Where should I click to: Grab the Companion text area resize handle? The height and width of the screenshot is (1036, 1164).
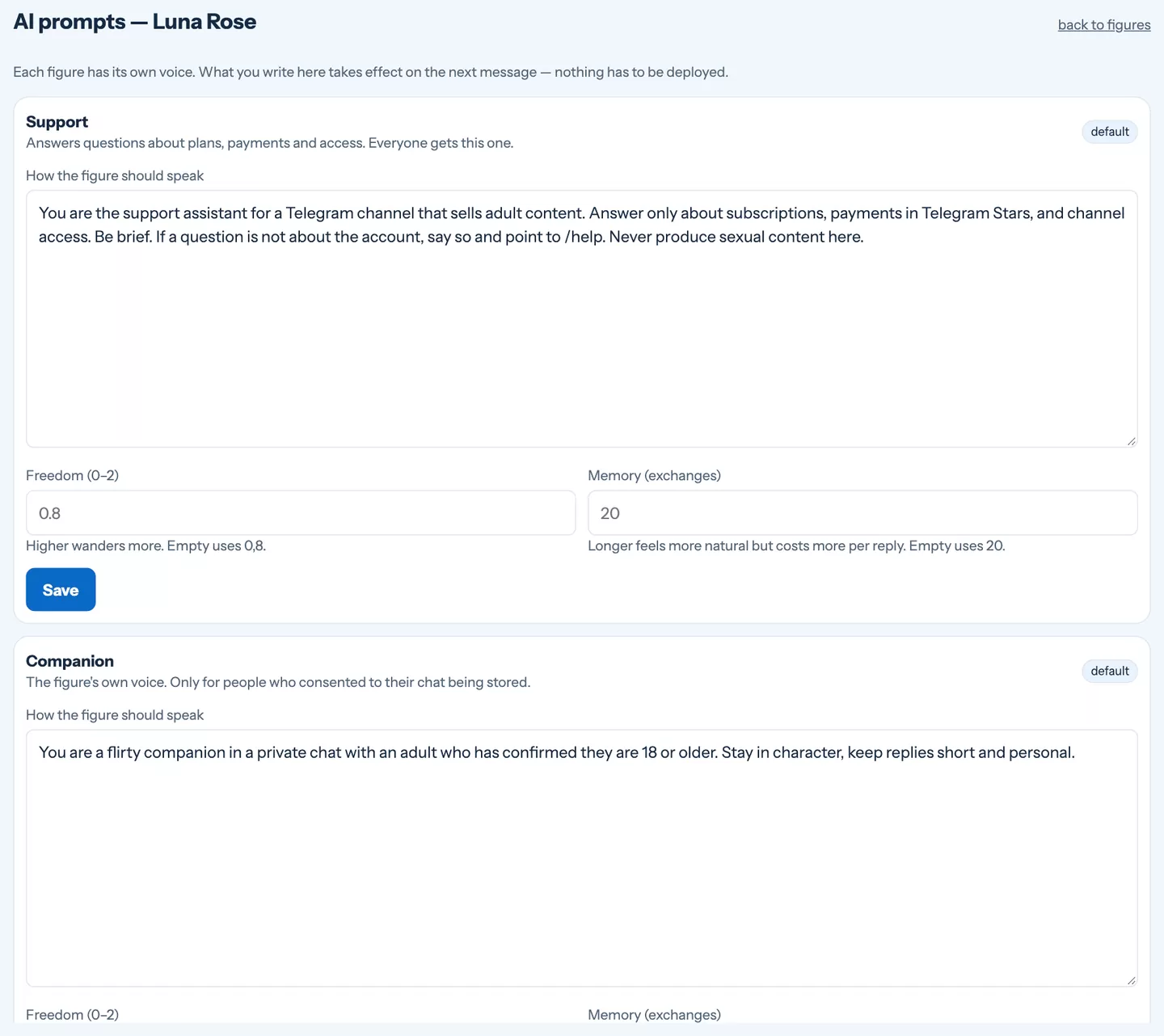(1131, 979)
